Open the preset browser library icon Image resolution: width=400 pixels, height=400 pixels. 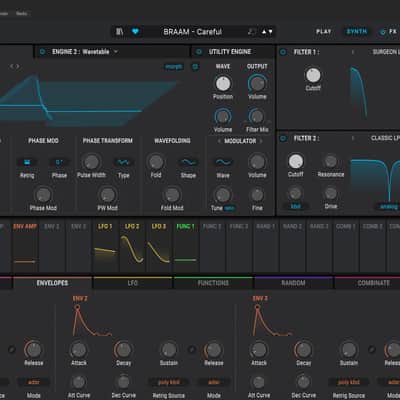[119, 32]
